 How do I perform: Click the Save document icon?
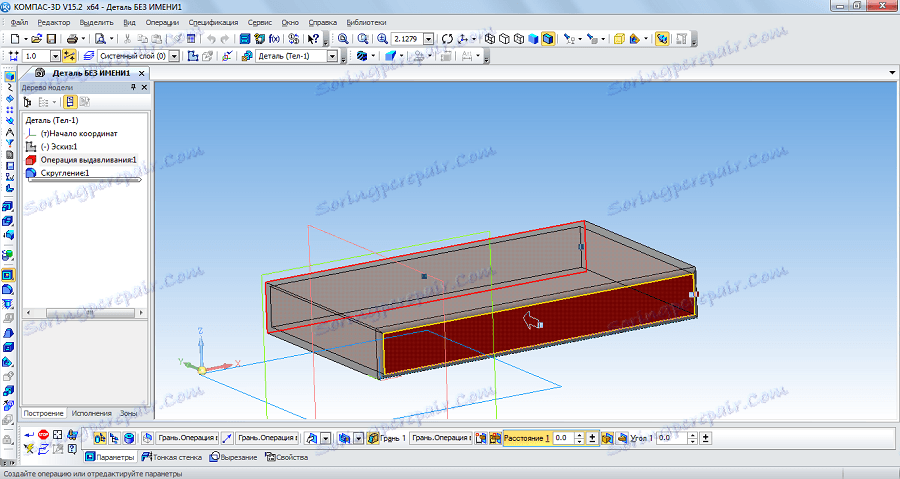[50, 39]
